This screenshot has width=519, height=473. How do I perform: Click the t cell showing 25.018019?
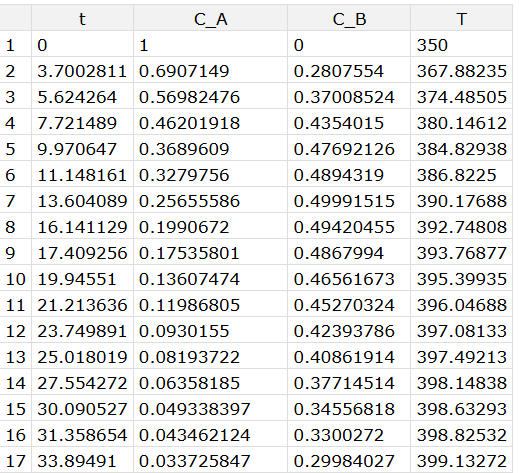pyautogui.click(x=82, y=356)
